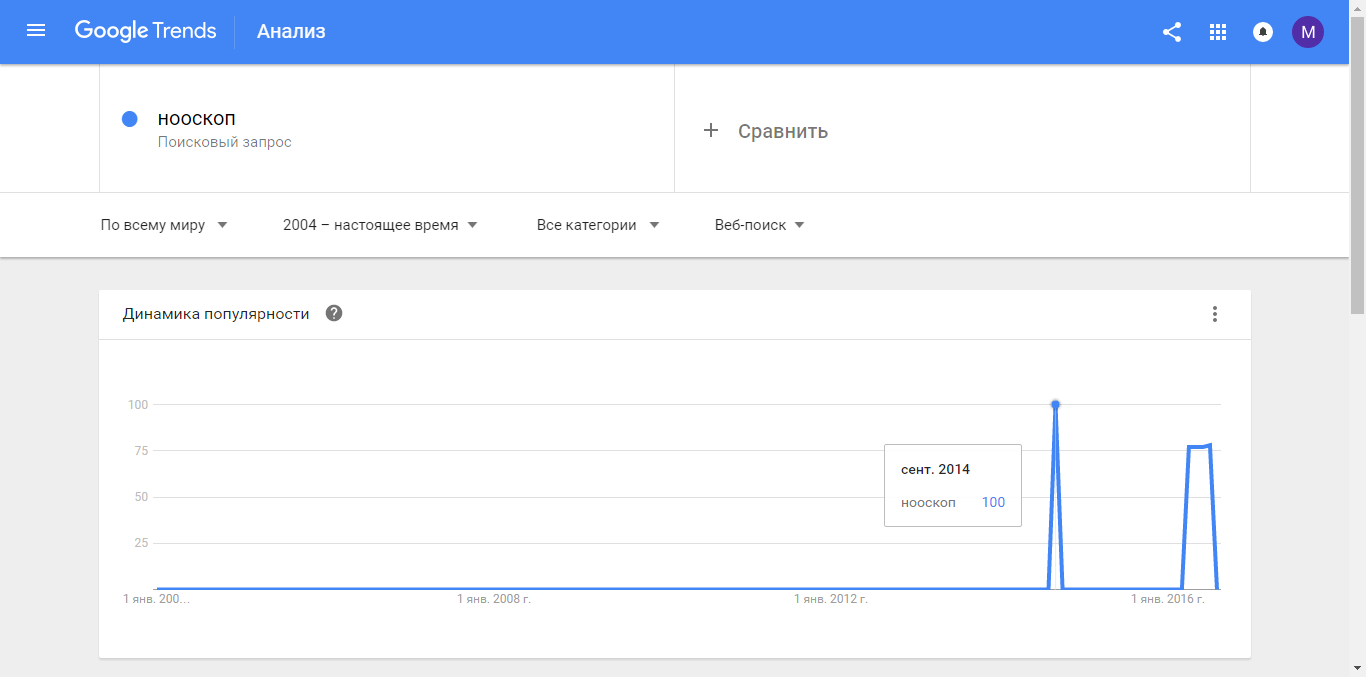The image size is (1366, 677).
Task: Open help for Динамика популярности
Action: coord(334,313)
